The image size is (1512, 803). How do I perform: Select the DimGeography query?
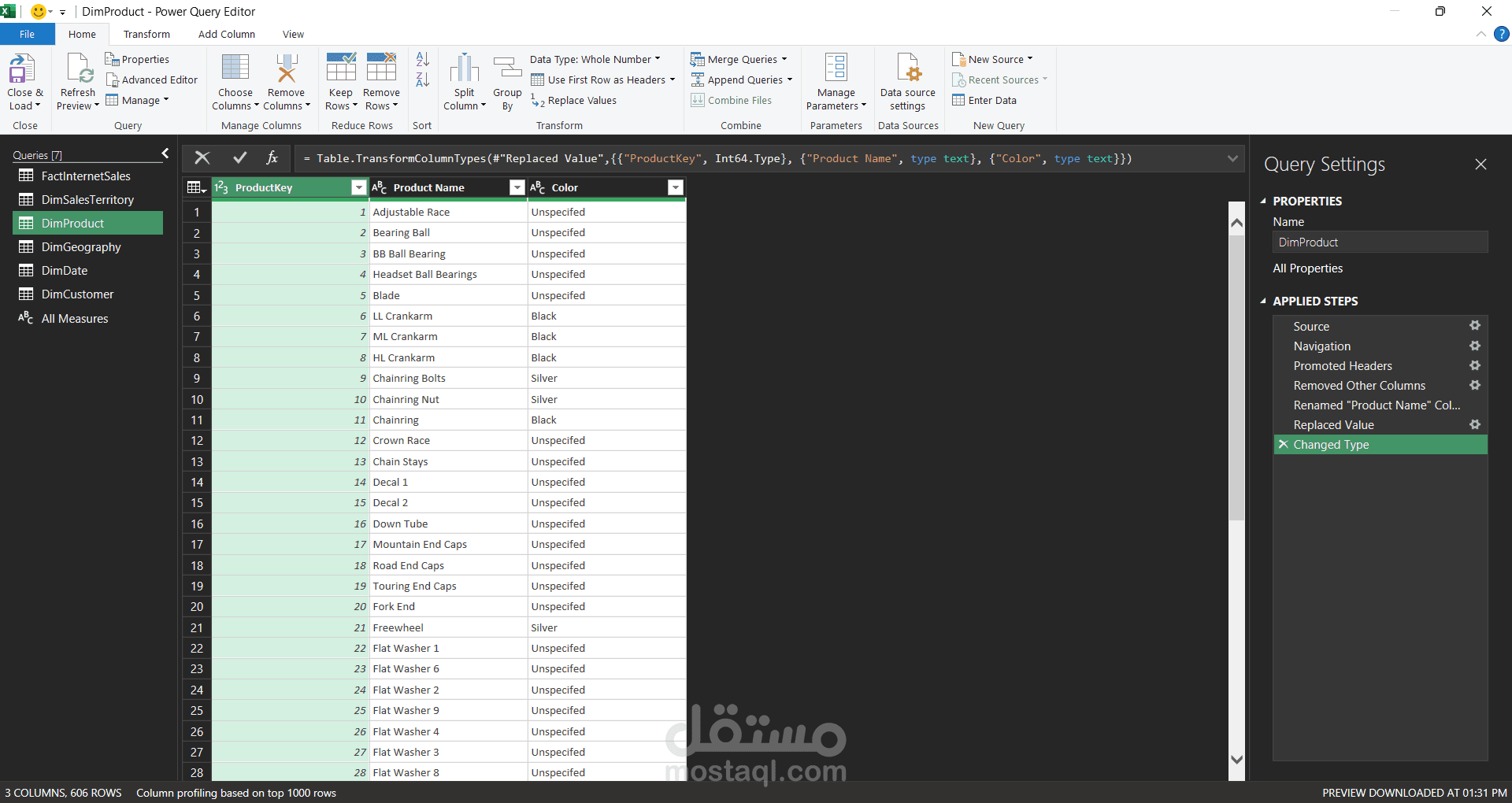point(87,246)
